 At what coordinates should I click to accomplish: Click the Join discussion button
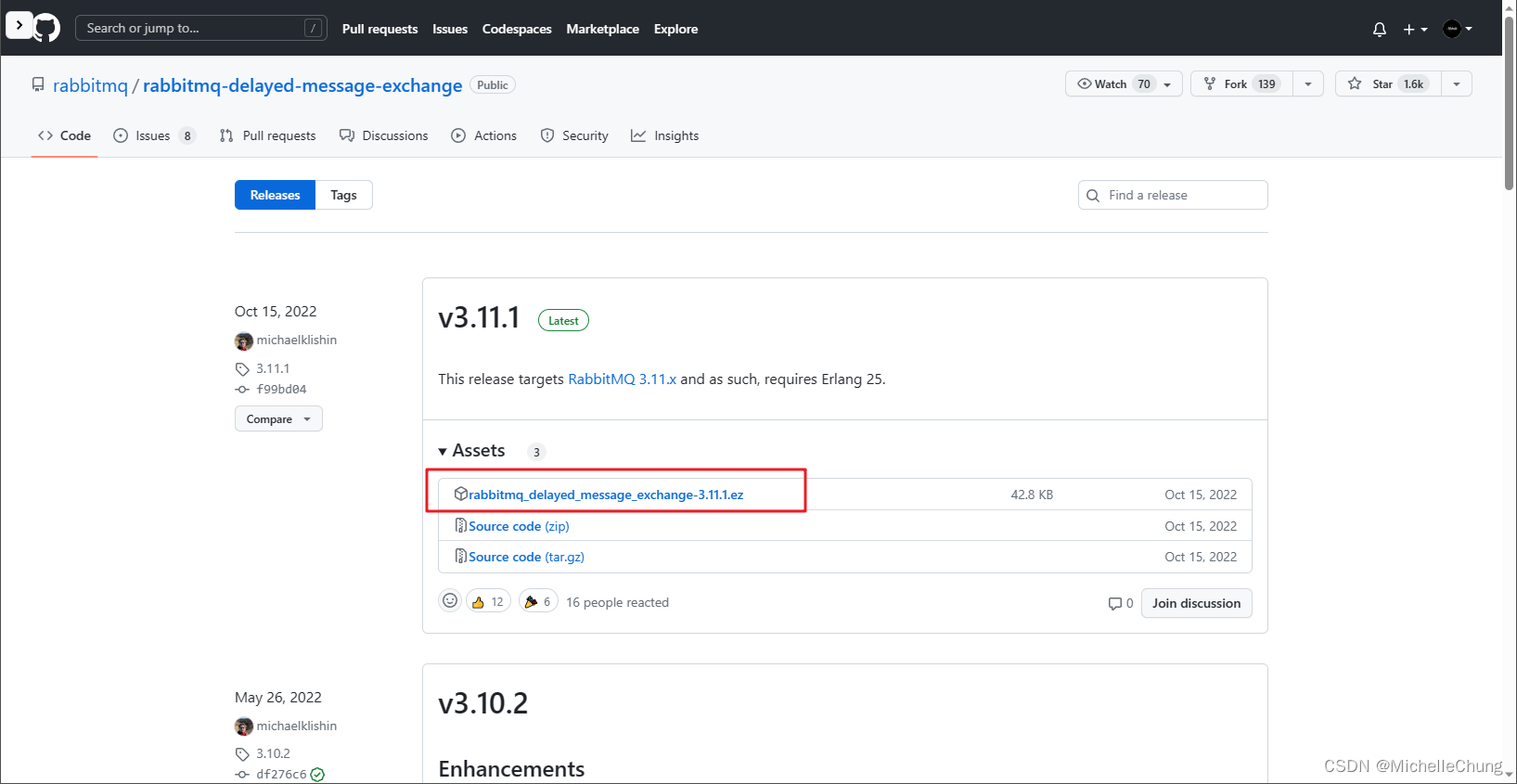click(x=1196, y=603)
